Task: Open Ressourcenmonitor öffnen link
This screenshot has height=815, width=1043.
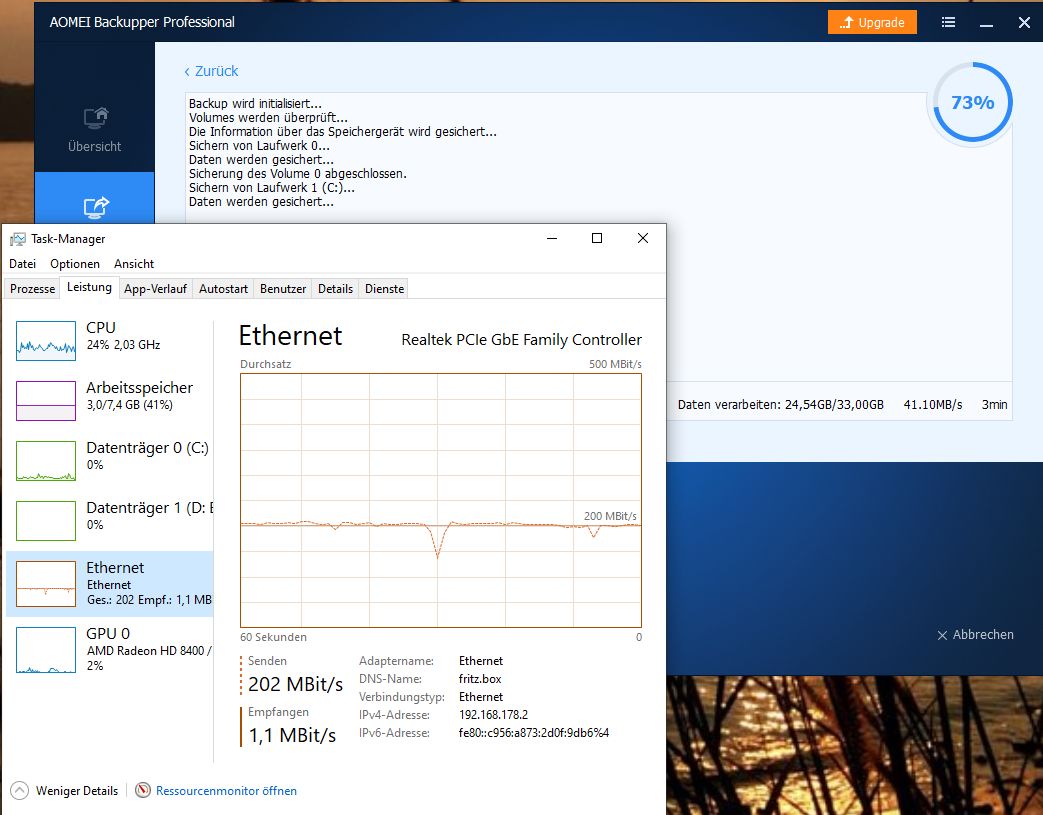Action: tap(226, 790)
